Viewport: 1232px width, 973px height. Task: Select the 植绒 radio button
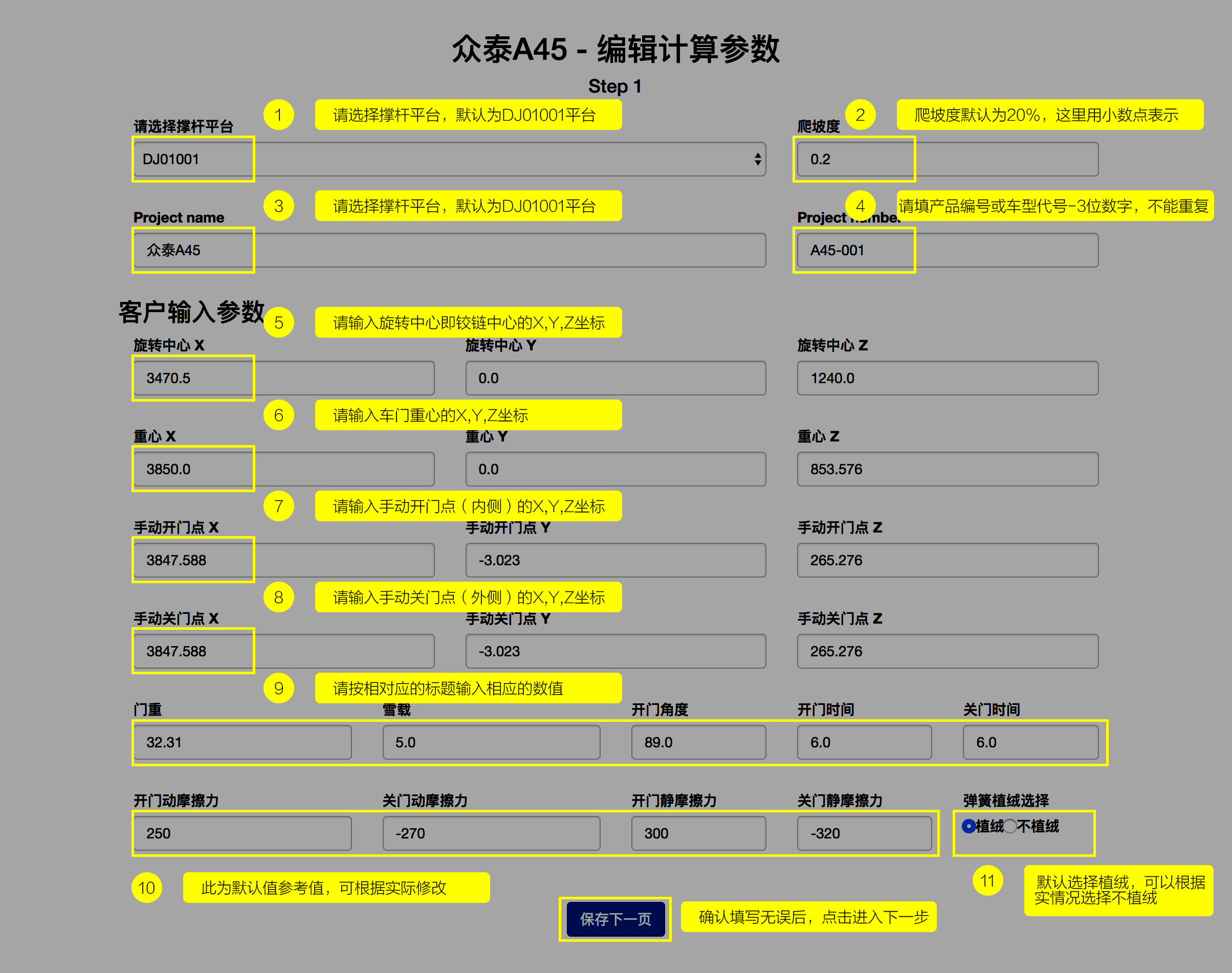coord(969,826)
